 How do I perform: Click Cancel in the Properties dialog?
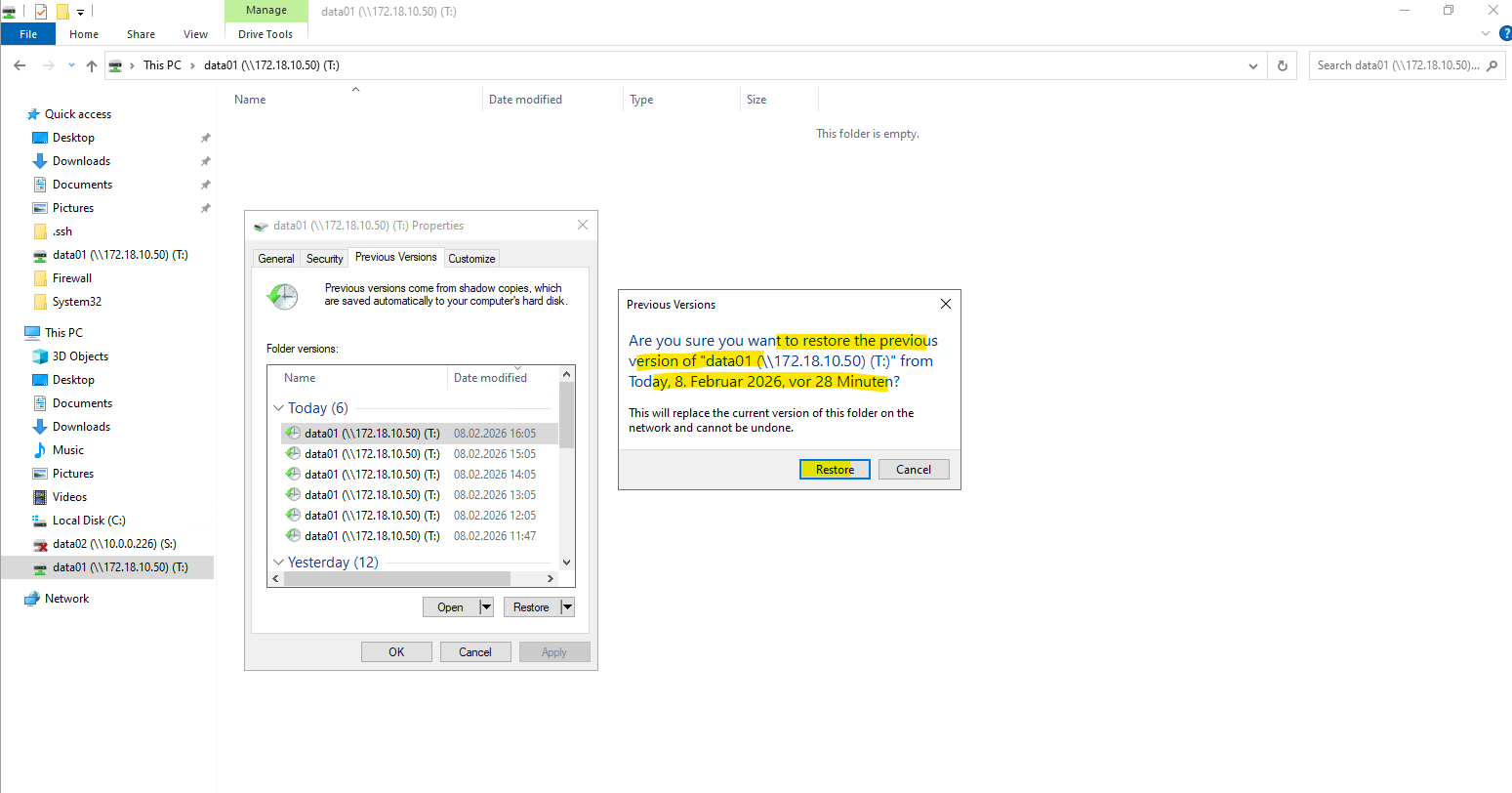click(x=475, y=652)
